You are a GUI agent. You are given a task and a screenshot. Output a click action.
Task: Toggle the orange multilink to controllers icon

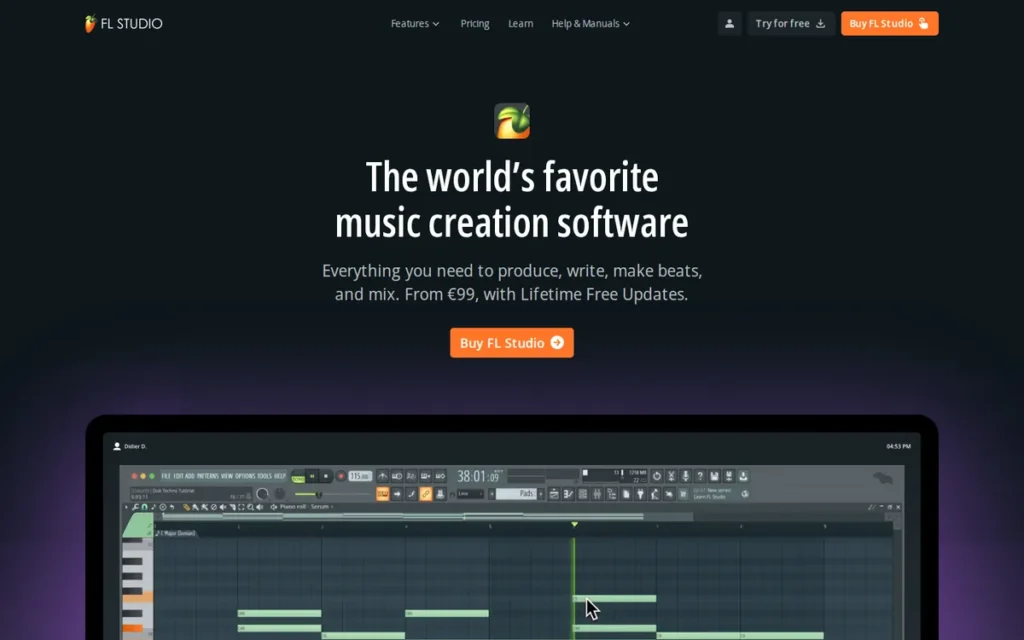(x=426, y=494)
